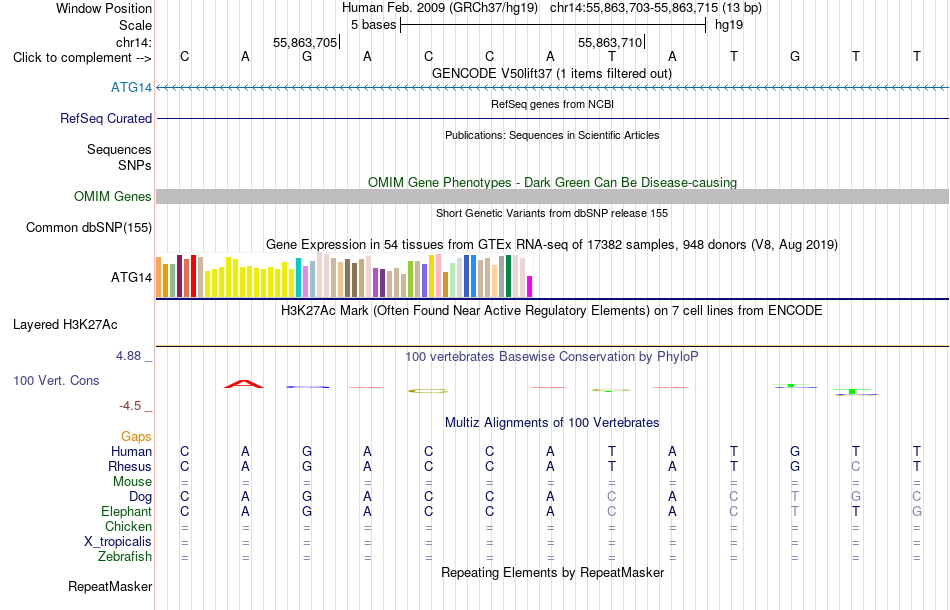950x610 pixels.
Task: Click the ATG14 gene arrow line
Action: tap(552, 88)
